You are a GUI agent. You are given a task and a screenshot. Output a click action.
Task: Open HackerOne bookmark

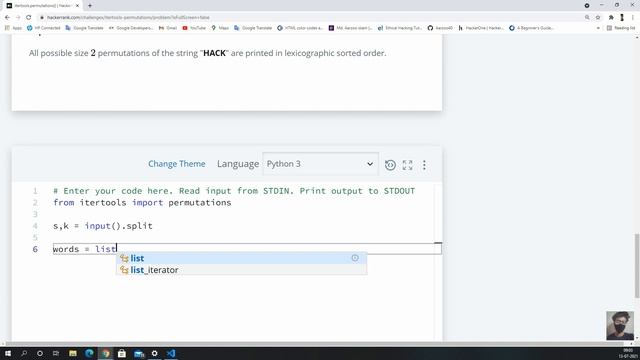[481, 28]
